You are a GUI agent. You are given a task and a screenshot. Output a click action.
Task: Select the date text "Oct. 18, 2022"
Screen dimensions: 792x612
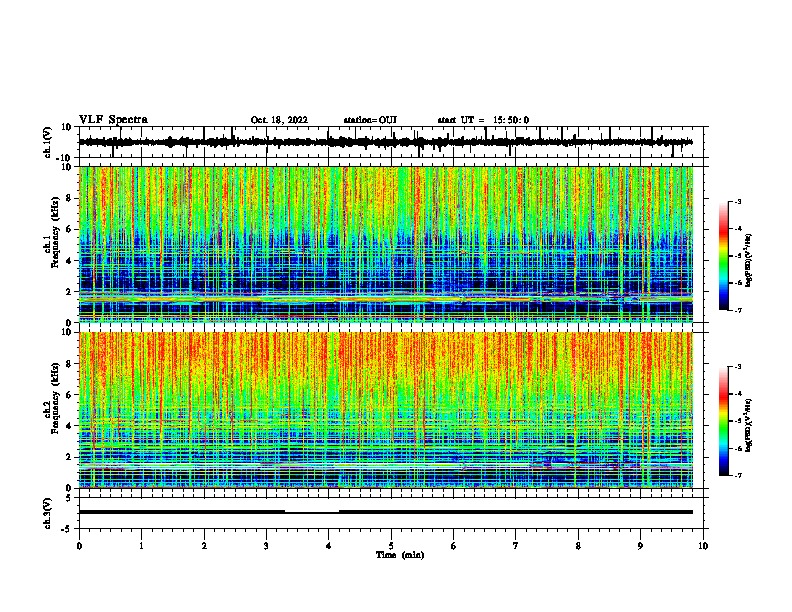[x=279, y=120]
